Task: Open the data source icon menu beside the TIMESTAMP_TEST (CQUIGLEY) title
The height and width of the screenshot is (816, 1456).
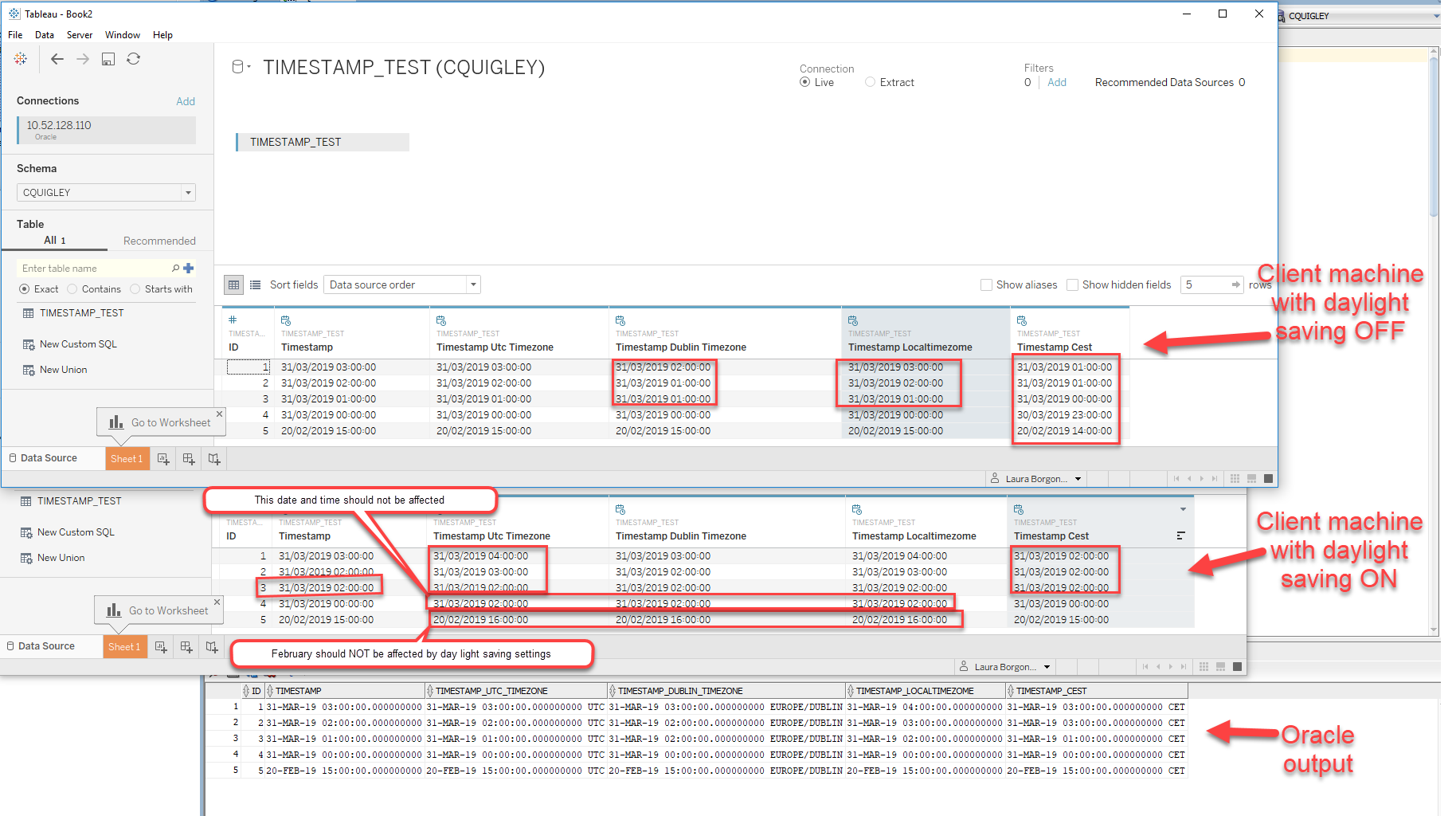Action: click(241, 67)
